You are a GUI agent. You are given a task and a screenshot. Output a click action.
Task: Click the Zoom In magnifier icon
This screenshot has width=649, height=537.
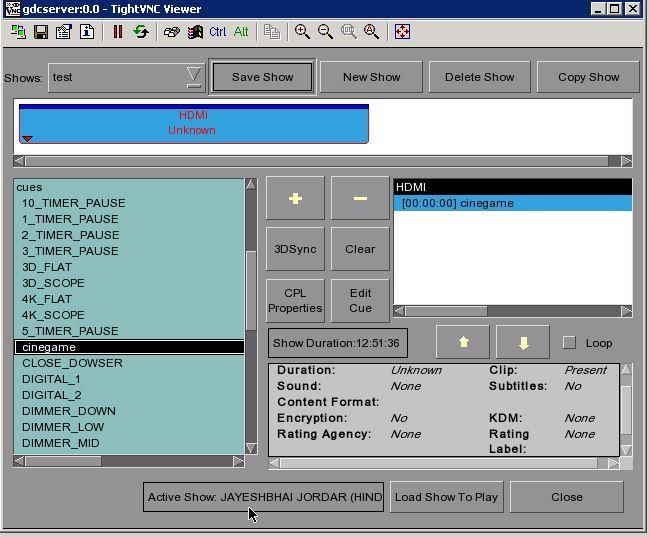coord(302,32)
